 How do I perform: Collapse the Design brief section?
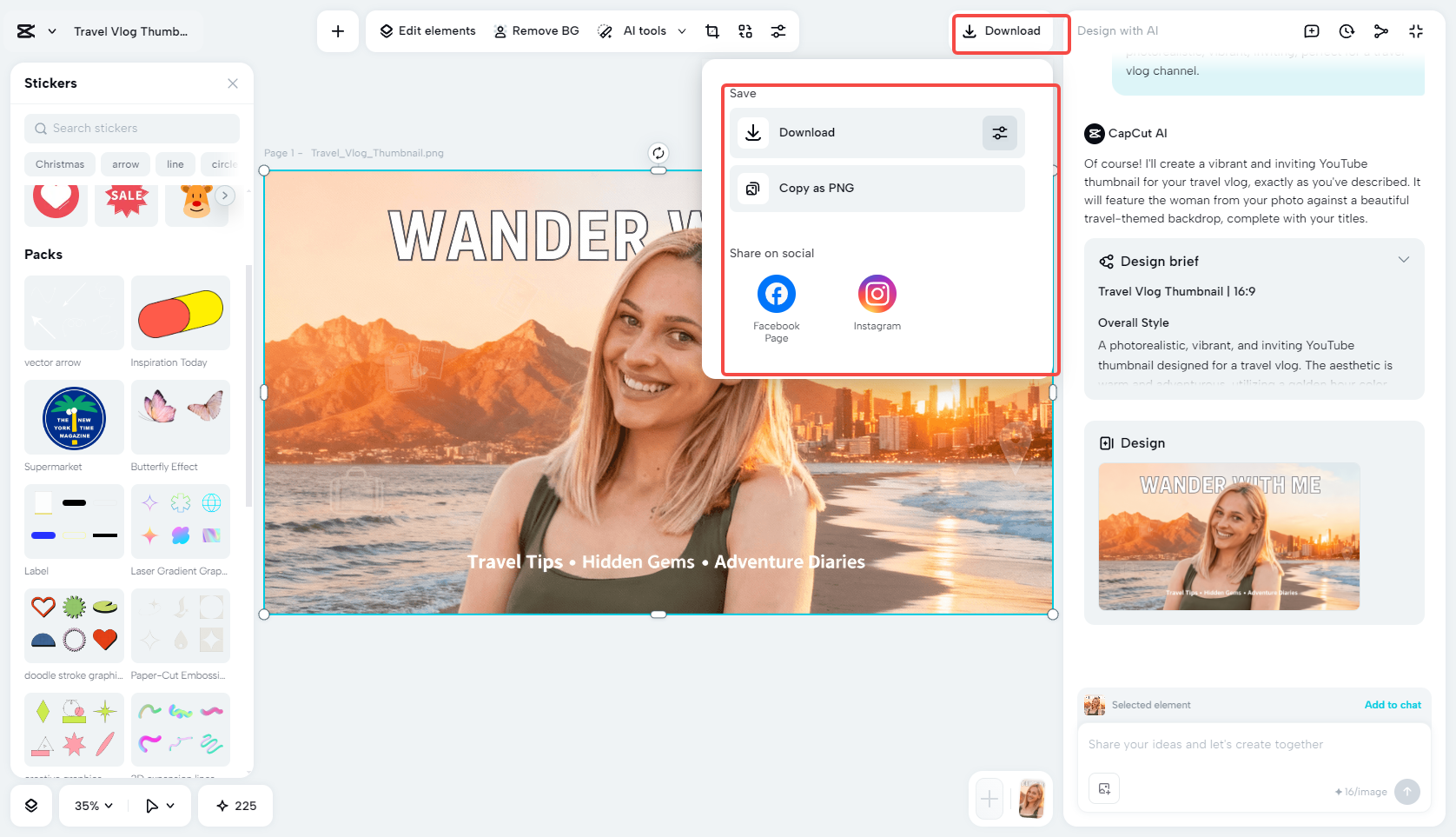coord(1404,259)
